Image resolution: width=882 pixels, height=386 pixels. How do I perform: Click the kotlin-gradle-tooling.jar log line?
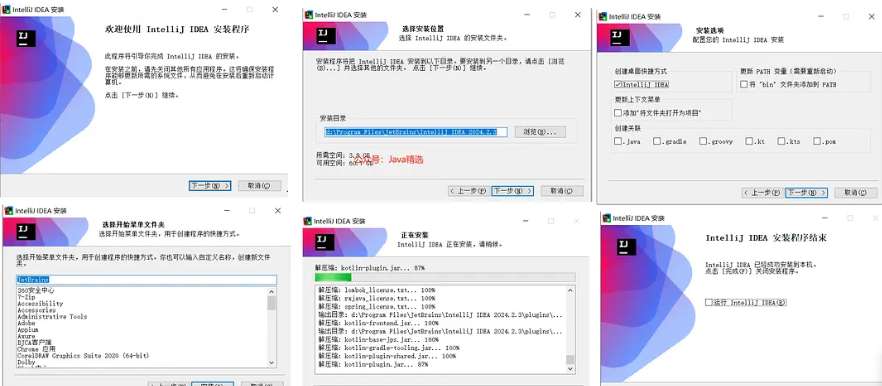389,348
